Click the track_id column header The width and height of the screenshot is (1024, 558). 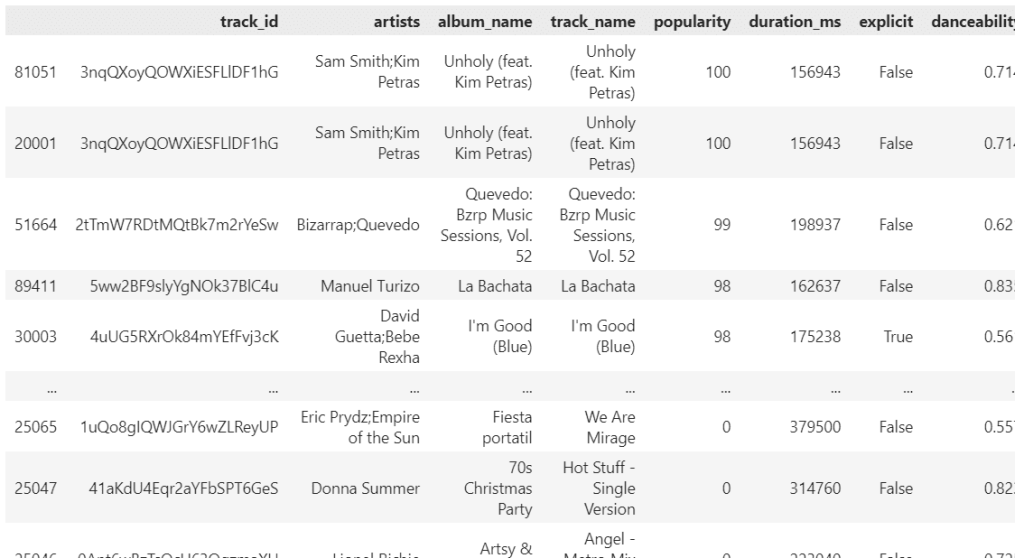(255, 21)
